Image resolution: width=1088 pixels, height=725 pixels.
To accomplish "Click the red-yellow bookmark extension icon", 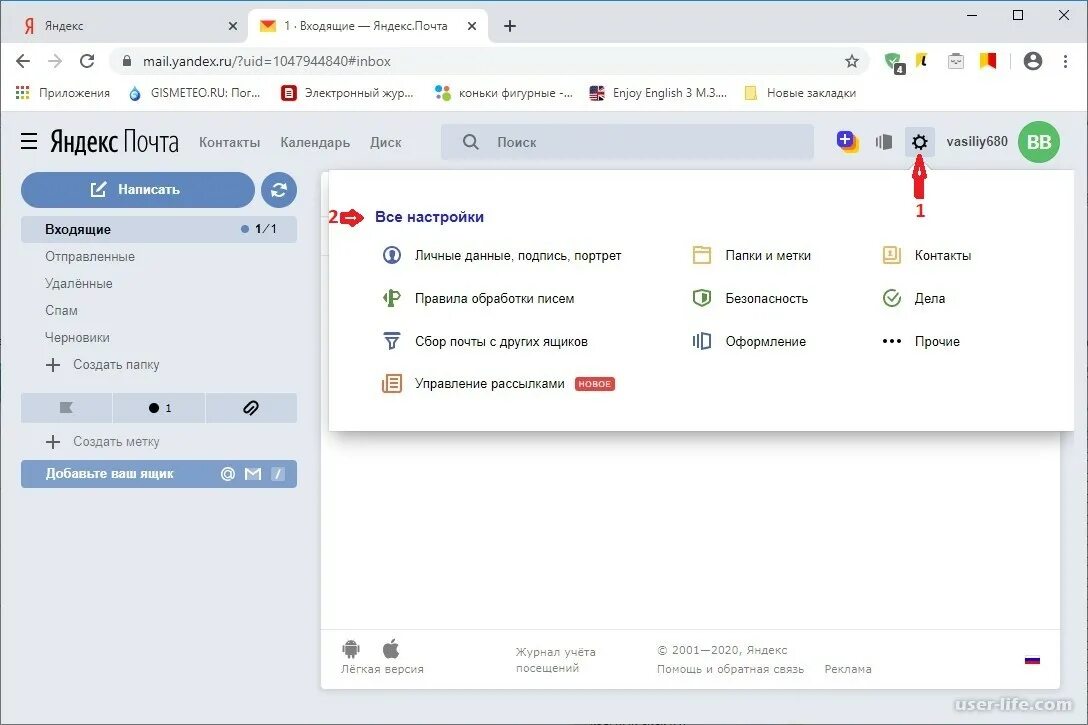I will click(x=988, y=61).
